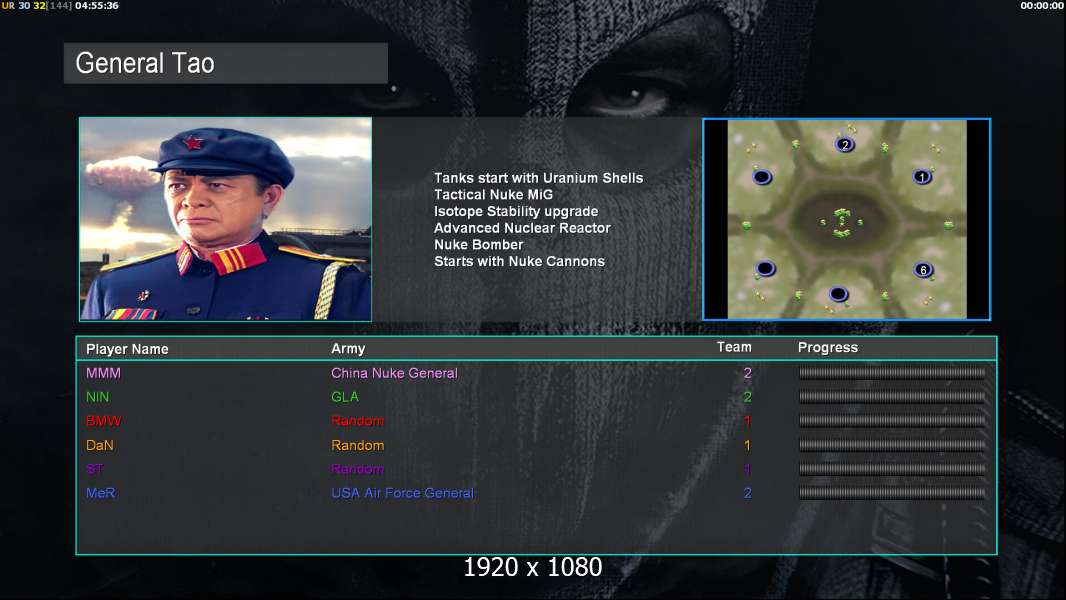
Task: Click ST's loading progress bar
Action: coord(892,469)
